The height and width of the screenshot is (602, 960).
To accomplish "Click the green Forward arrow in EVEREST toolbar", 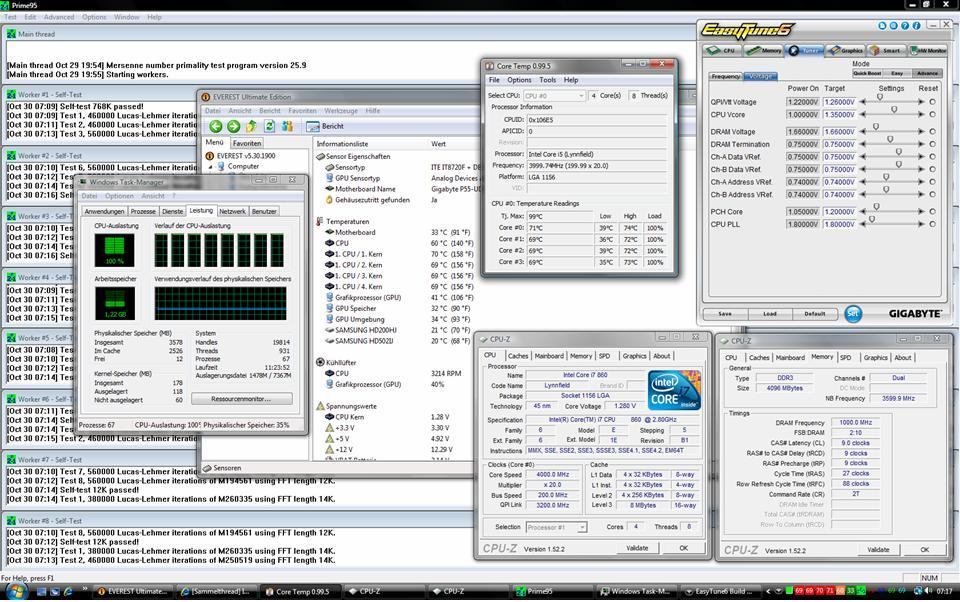I will (233, 126).
